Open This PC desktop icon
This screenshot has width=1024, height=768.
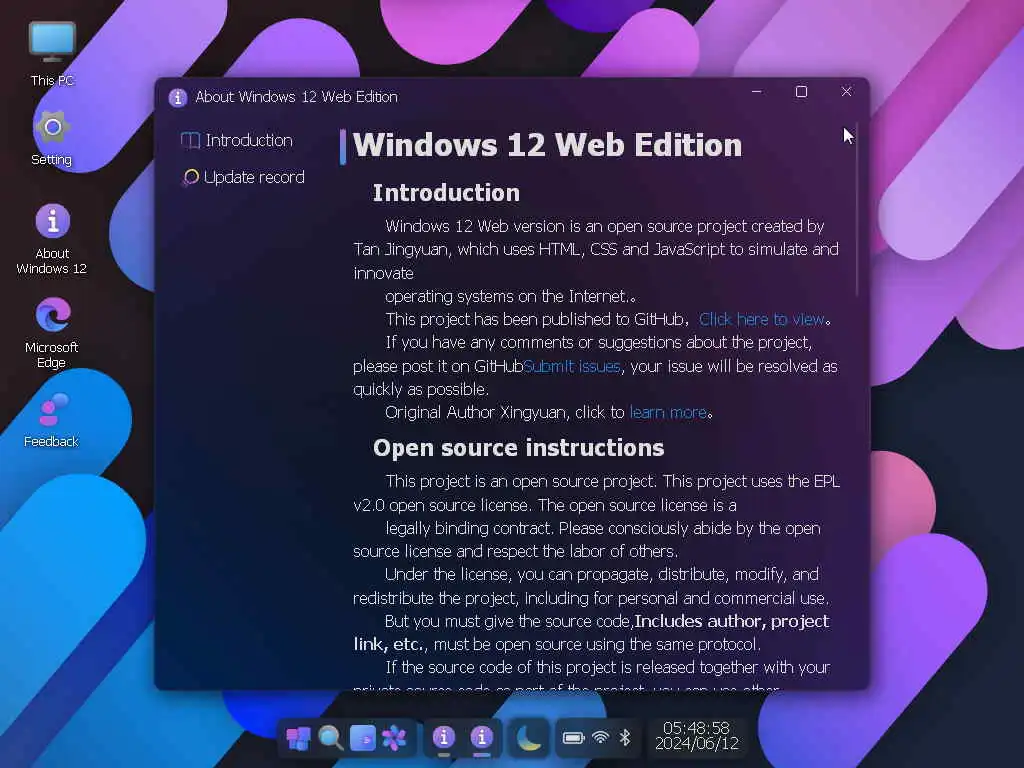click(x=52, y=54)
